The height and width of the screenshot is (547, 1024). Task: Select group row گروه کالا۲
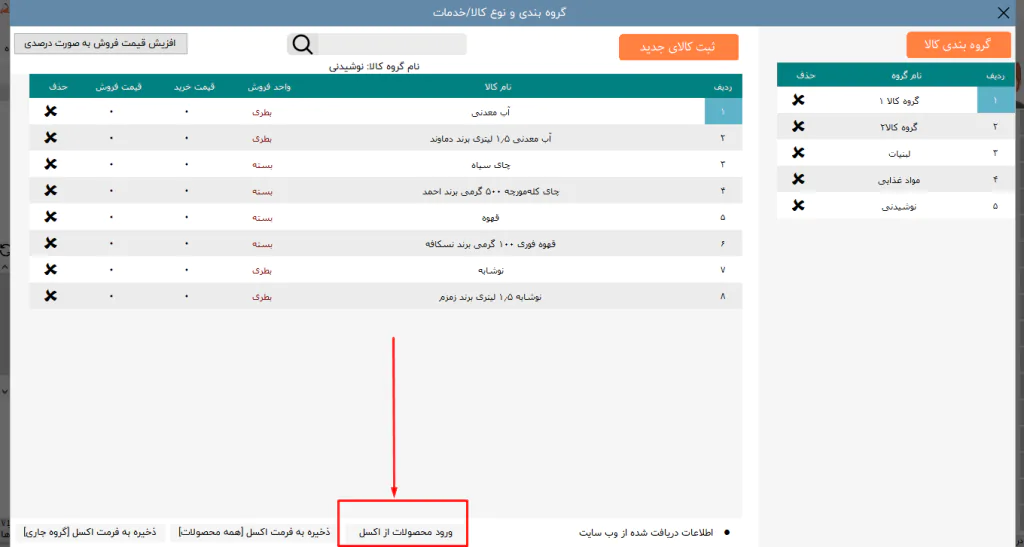click(x=896, y=127)
